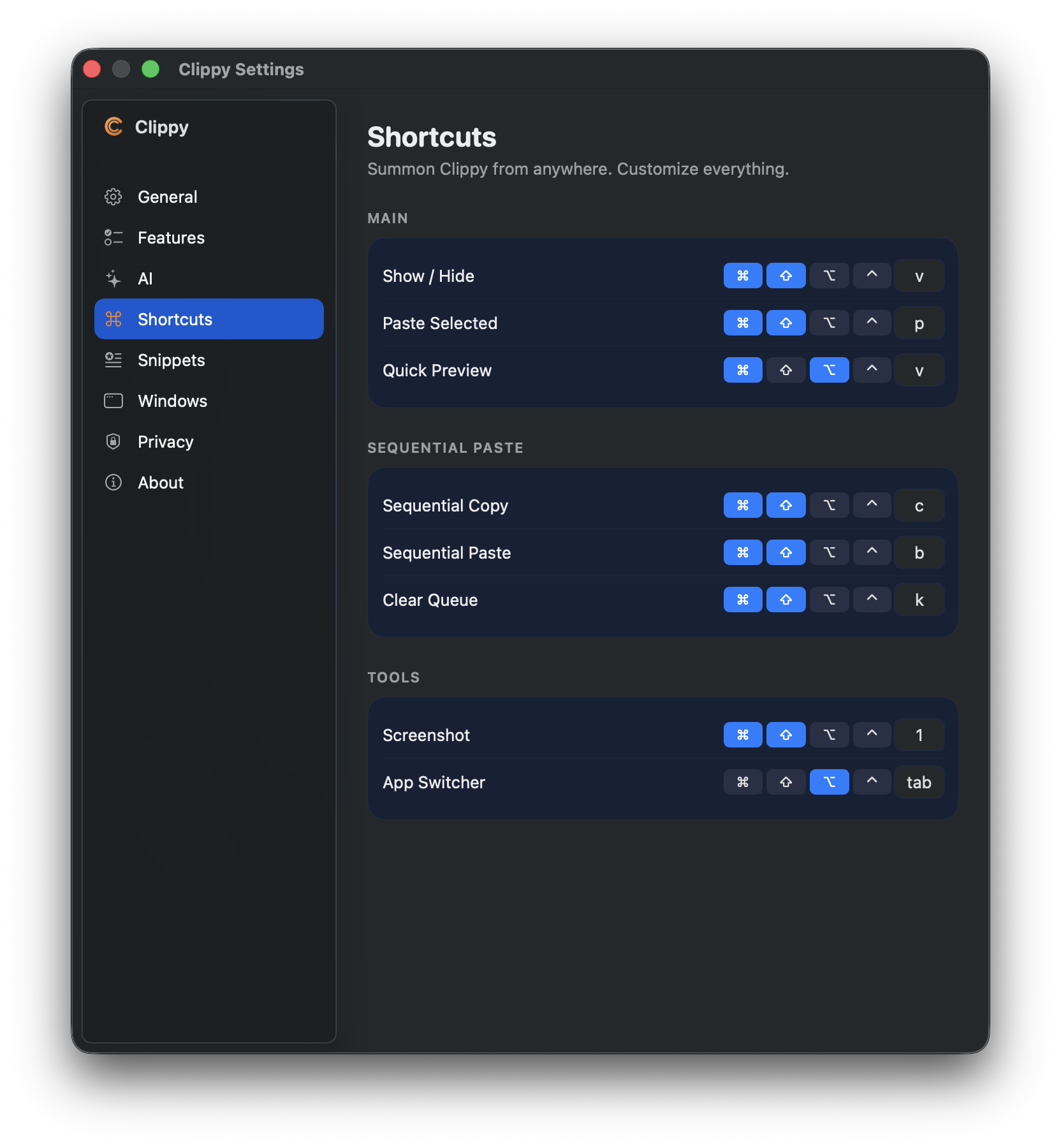Image resolution: width=1061 pixels, height=1148 pixels.
Task: Edit the Quick Preview key field 'v'
Action: click(x=919, y=371)
